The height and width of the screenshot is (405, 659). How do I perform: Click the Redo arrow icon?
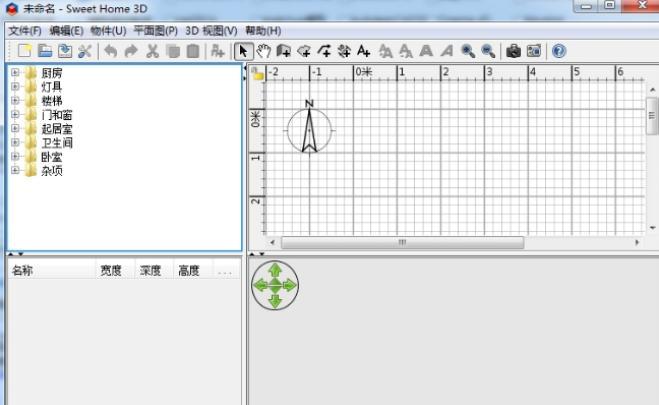[131, 51]
